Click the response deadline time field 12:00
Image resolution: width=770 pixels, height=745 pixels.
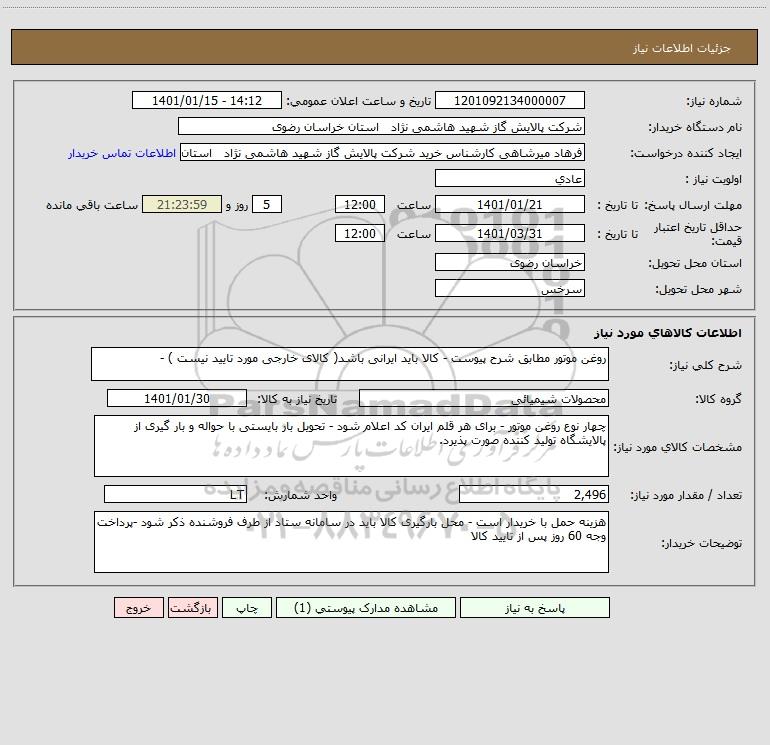click(x=359, y=204)
